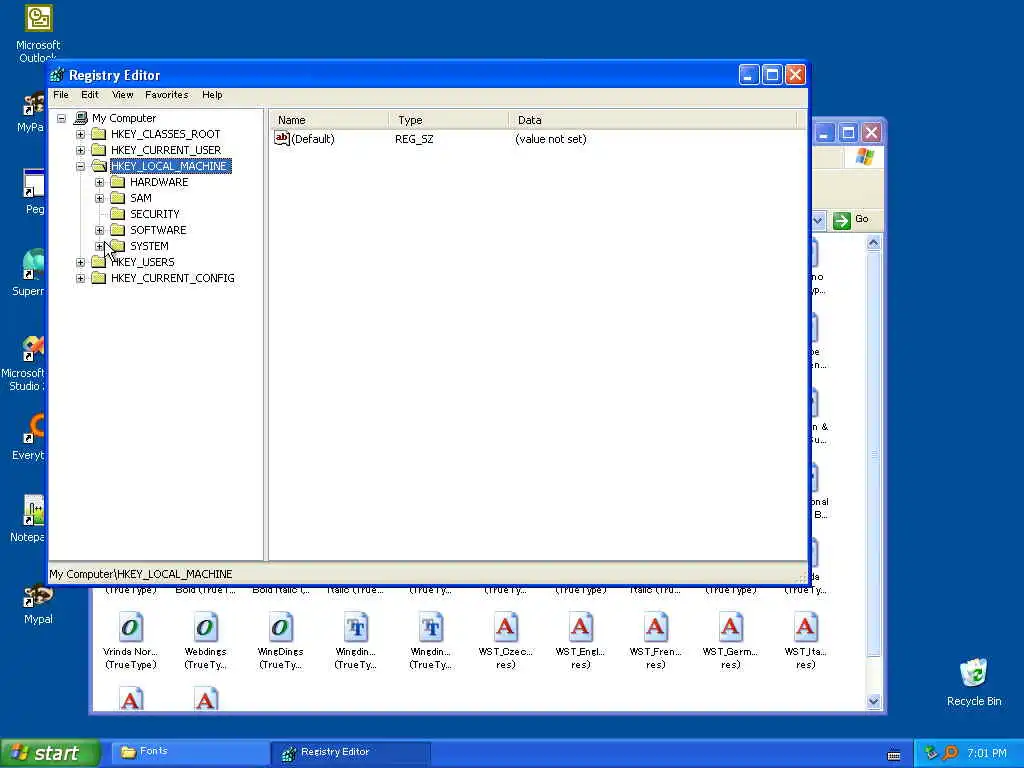Screen dimensions: 1024x768
Task: Click the My Computer icon in tree
Action: coord(81,118)
